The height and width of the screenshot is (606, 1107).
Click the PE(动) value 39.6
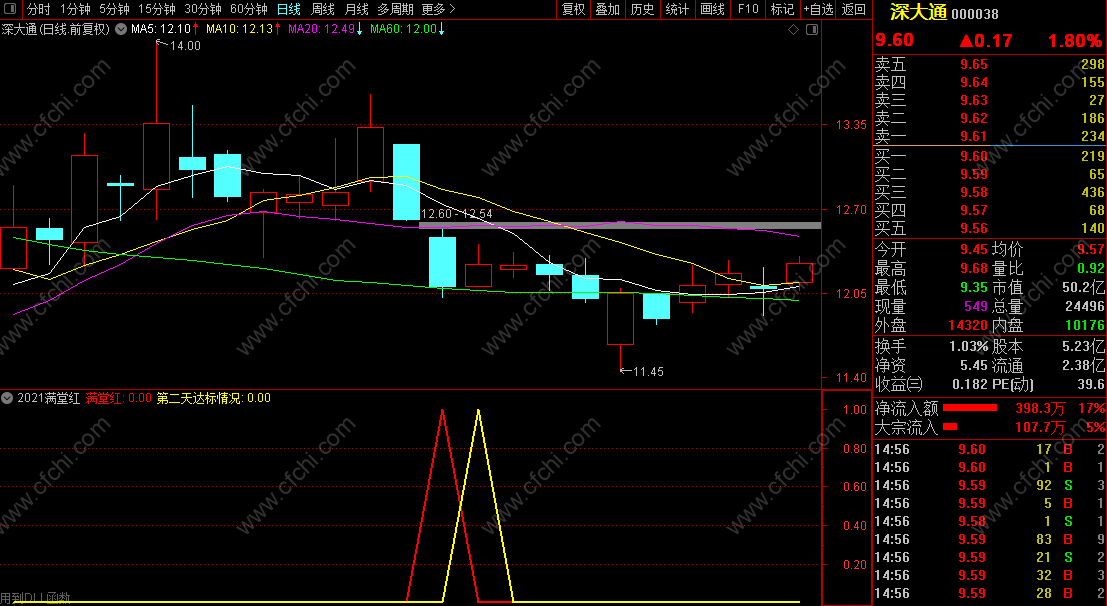pyautogui.click(x=1091, y=385)
